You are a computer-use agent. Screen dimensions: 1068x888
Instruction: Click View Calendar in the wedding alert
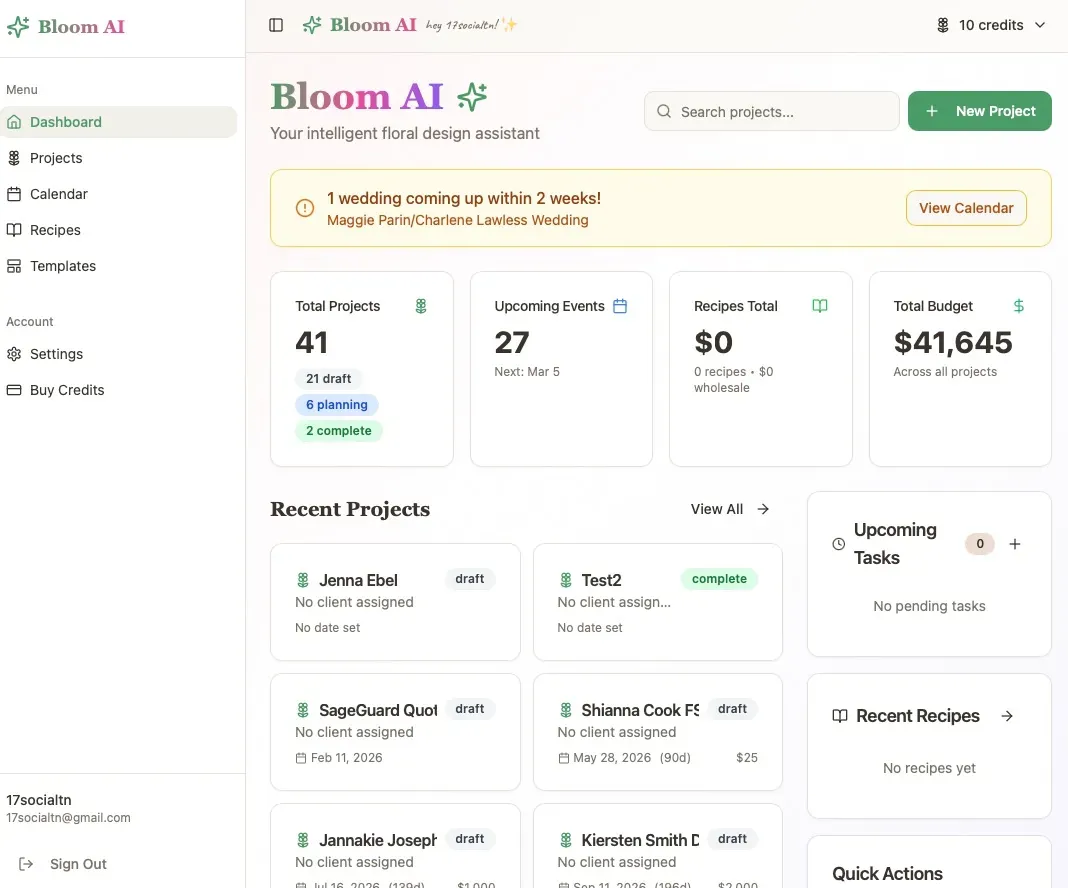(966, 208)
